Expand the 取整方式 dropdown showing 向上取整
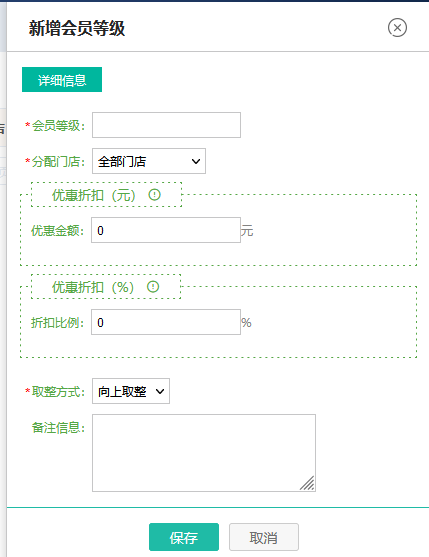The image size is (429, 557). point(131,391)
